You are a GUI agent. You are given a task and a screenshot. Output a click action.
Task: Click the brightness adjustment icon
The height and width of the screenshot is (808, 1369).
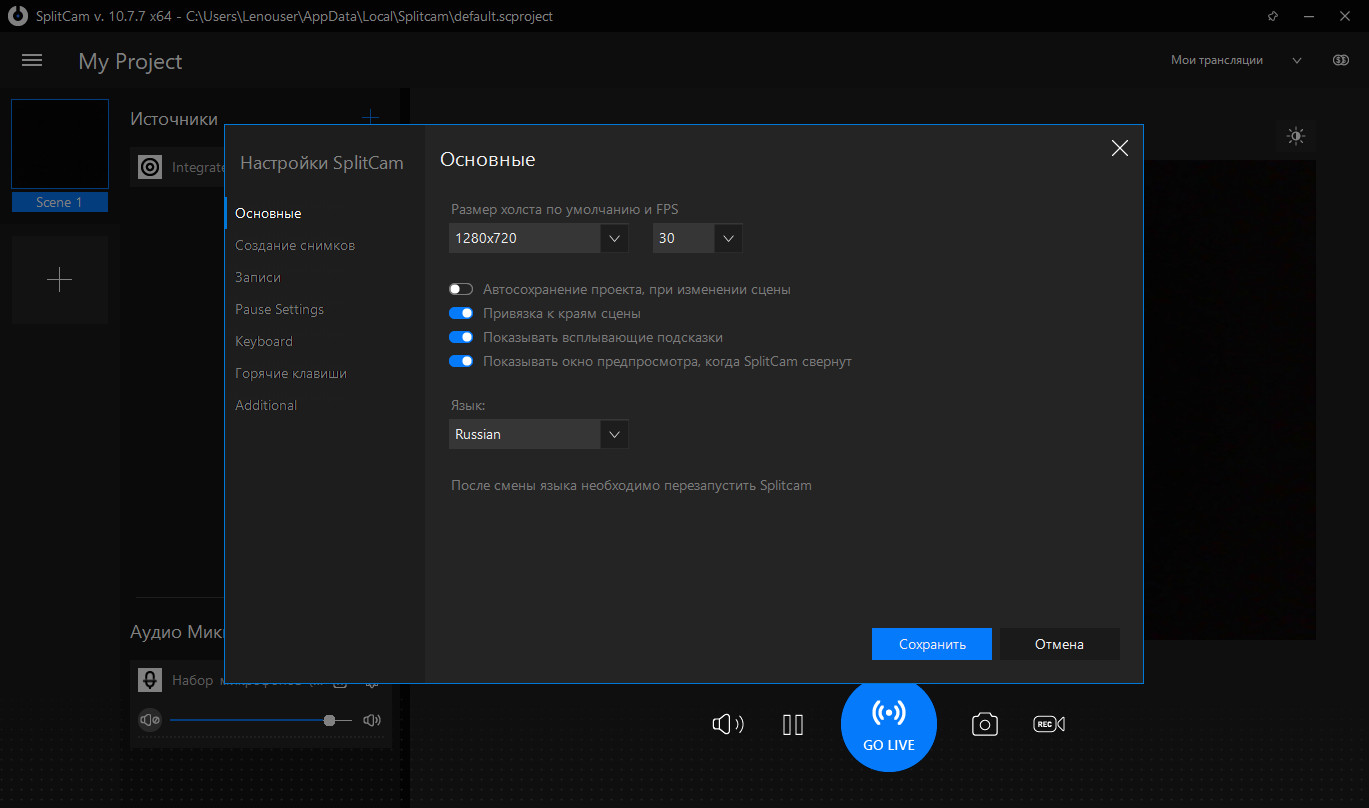coord(1296,137)
